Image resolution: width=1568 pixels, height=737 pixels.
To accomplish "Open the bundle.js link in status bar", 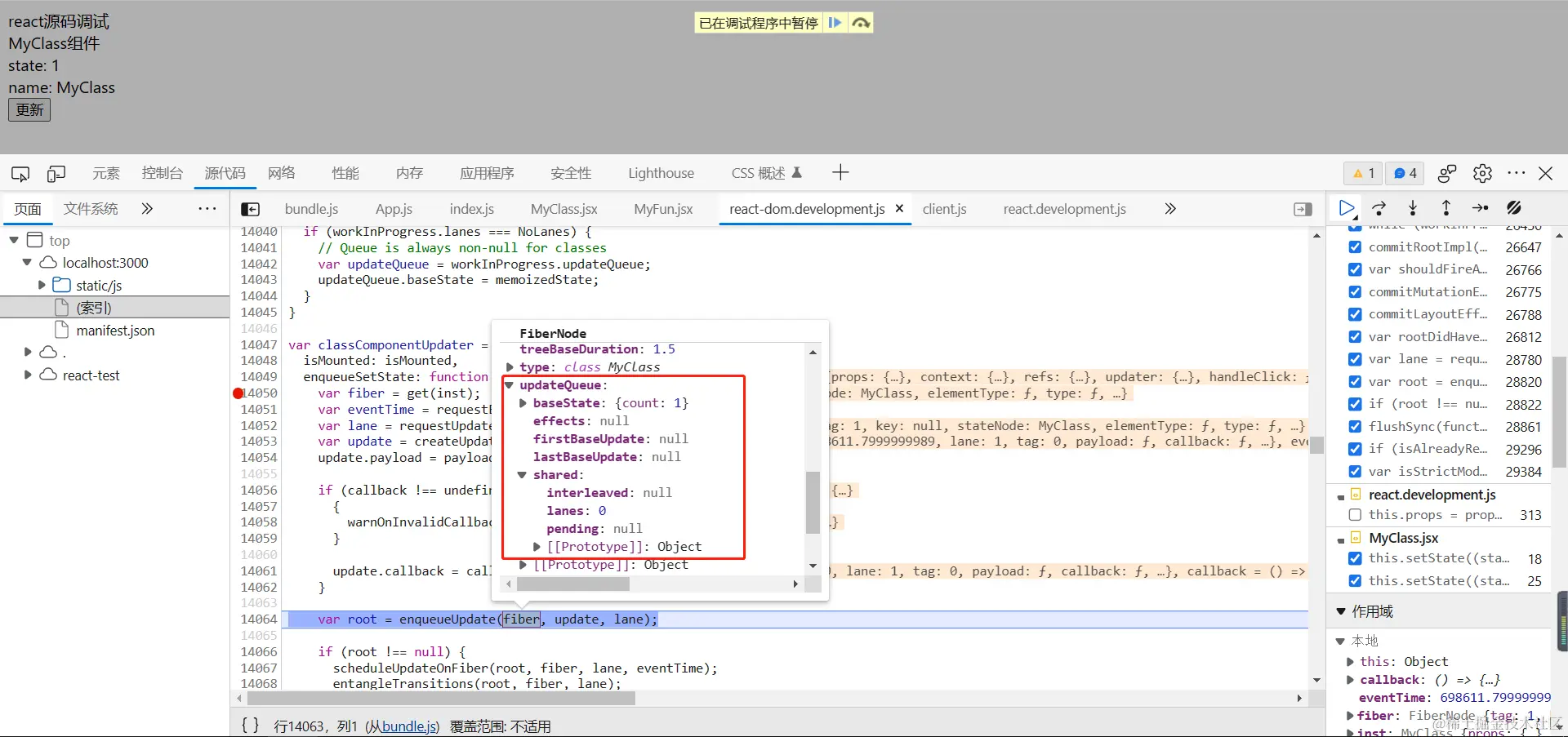I will (x=408, y=726).
